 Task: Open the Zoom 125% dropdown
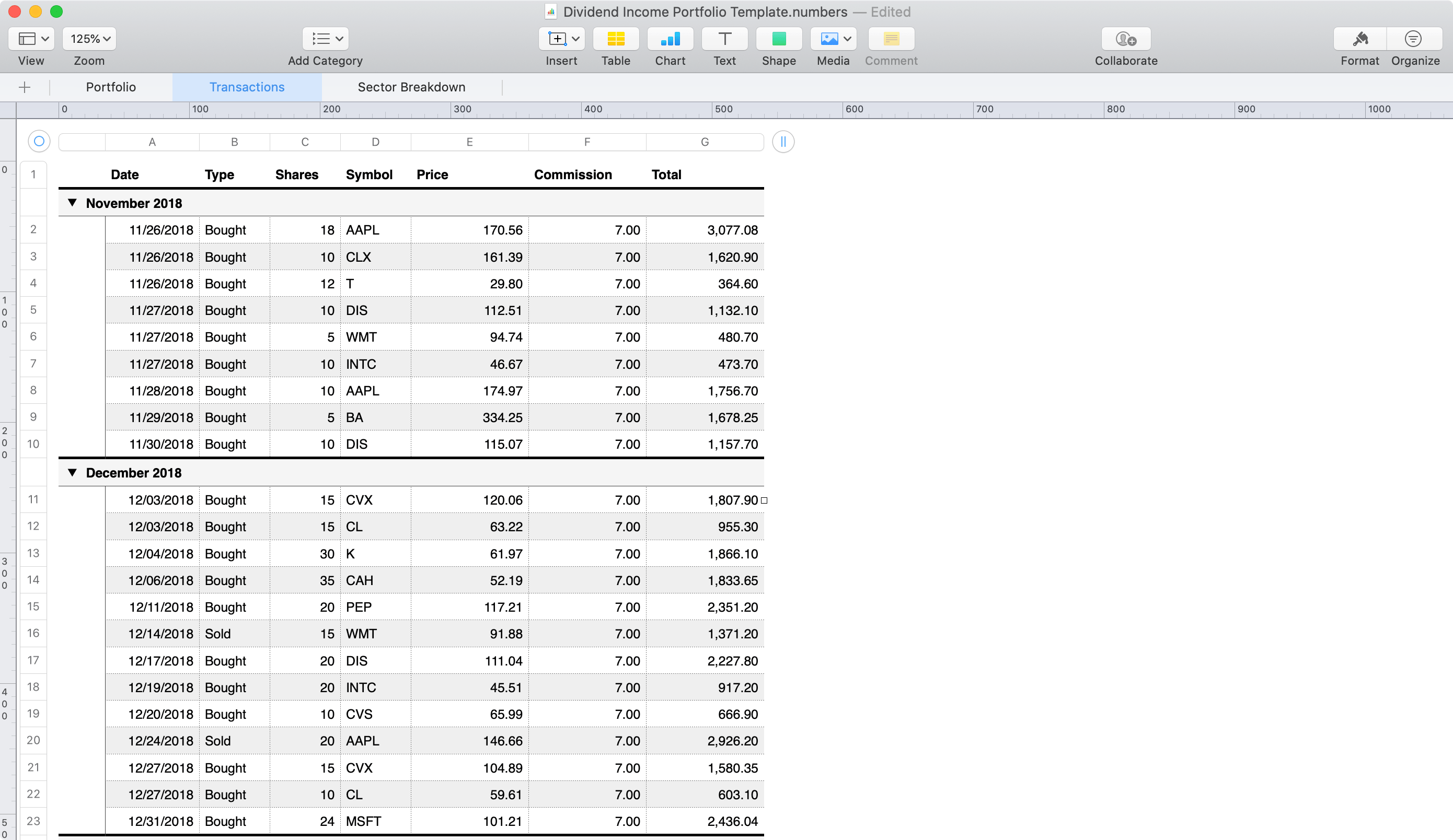click(x=89, y=39)
